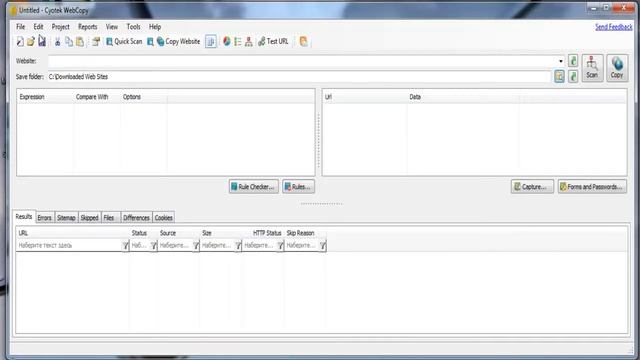Start a Quick Scan from toolbar
Image resolution: width=640 pixels, height=360 pixels.
(124, 41)
